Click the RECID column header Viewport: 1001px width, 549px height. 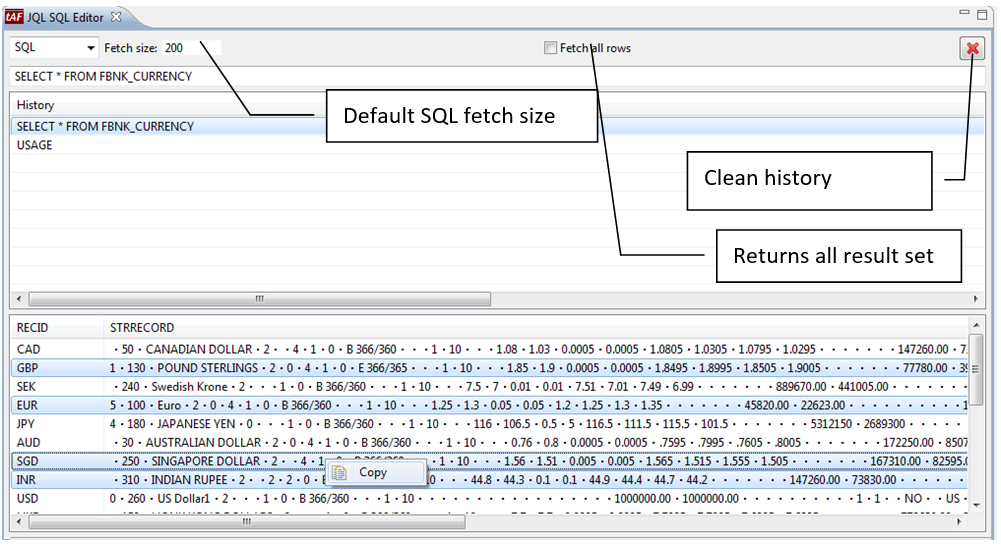33,328
